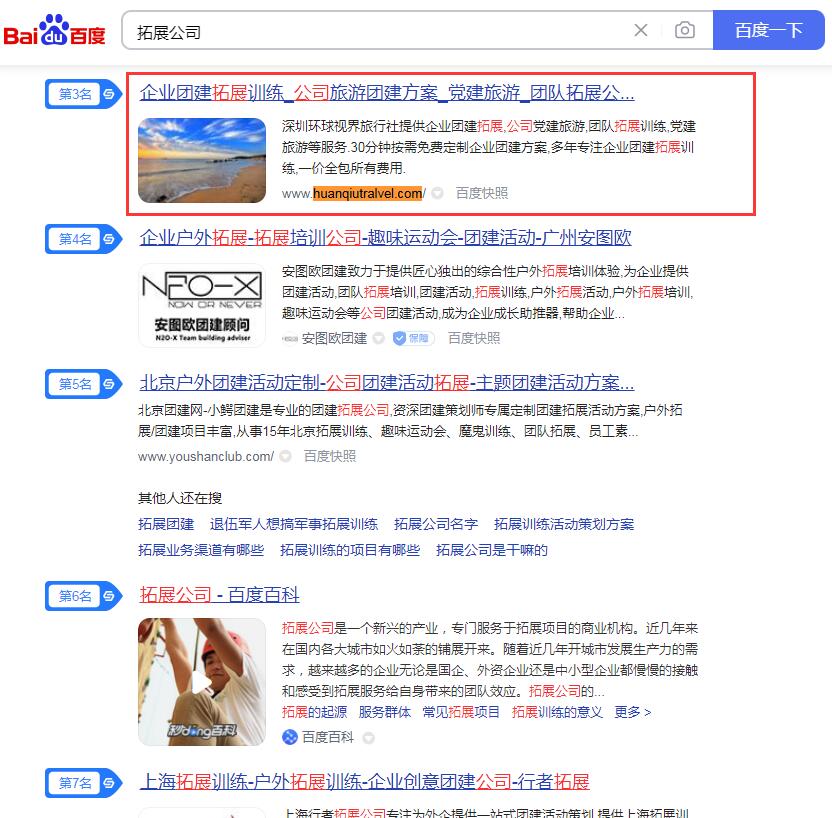Click the 保障 shield badge
This screenshot has width=832, height=818.
(413, 338)
